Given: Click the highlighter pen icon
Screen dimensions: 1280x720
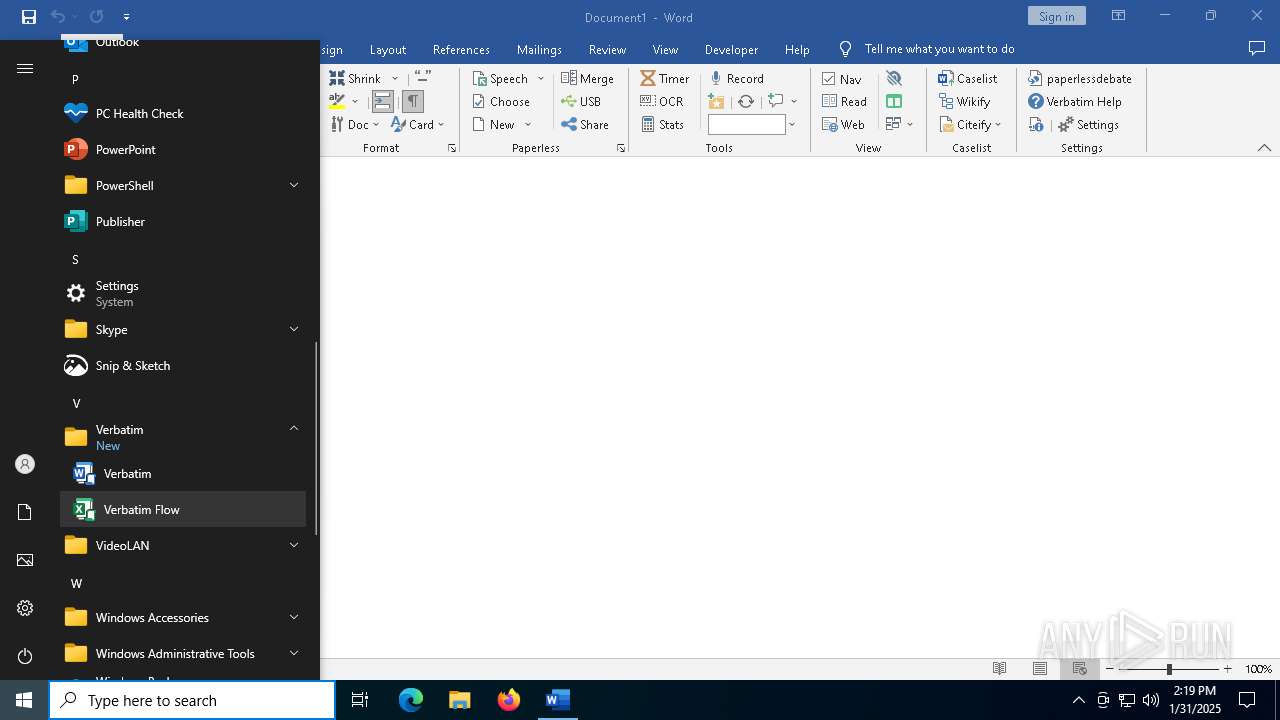Looking at the screenshot, I should coord(337,101).
